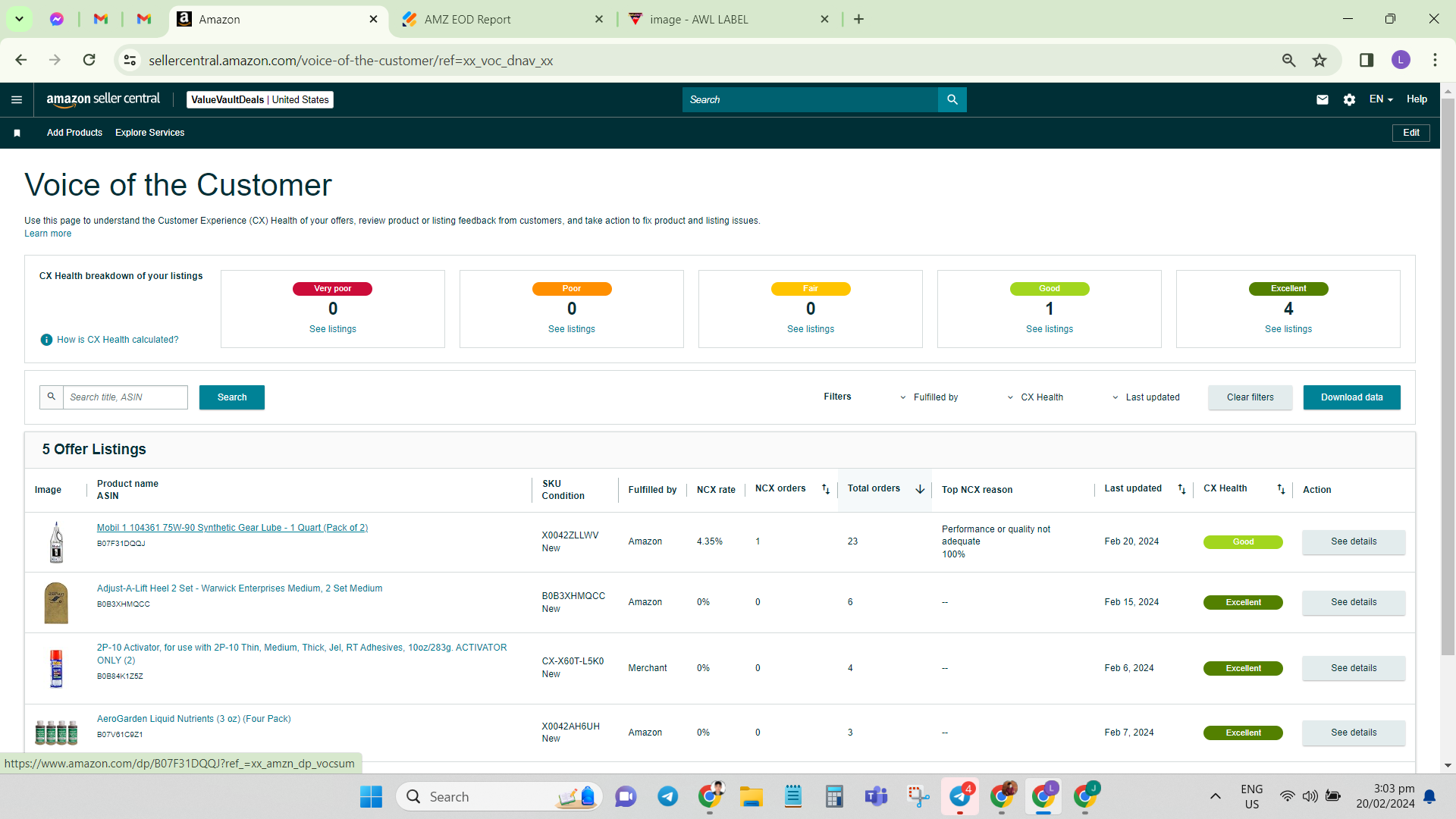
Task: Open How is CX Health calculated link
Action: point(118,340)
